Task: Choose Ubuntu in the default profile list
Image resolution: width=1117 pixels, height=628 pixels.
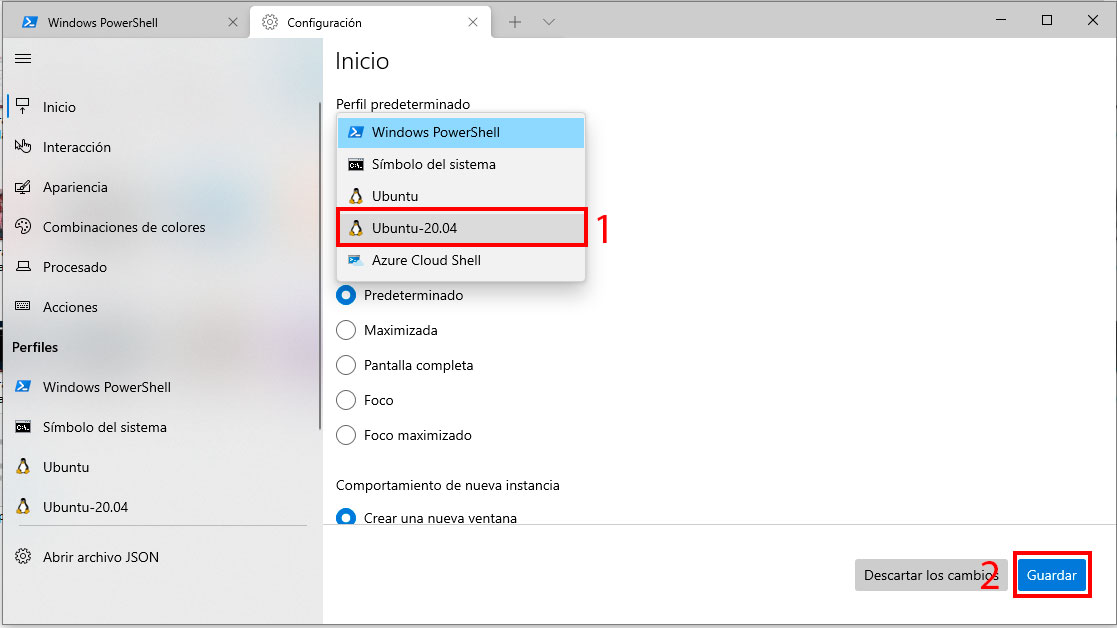Action: coord(461,196)
